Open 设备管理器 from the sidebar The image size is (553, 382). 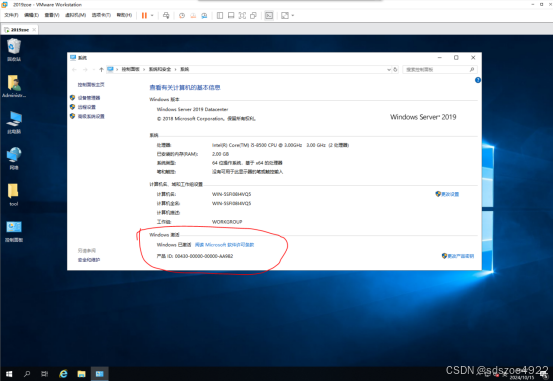pyautogui.click(x=89, y=98)
